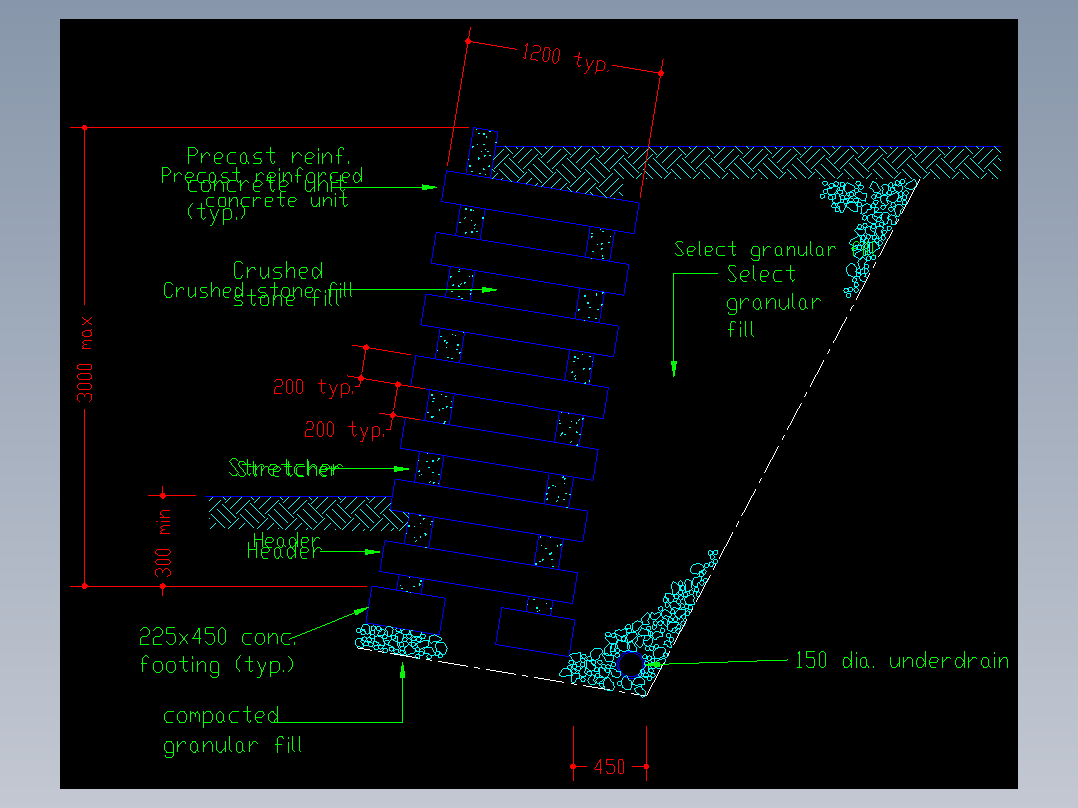Click the '3000 max' vertical dimension label
This screenshot has width=1078, height=808.
[85, 359]
